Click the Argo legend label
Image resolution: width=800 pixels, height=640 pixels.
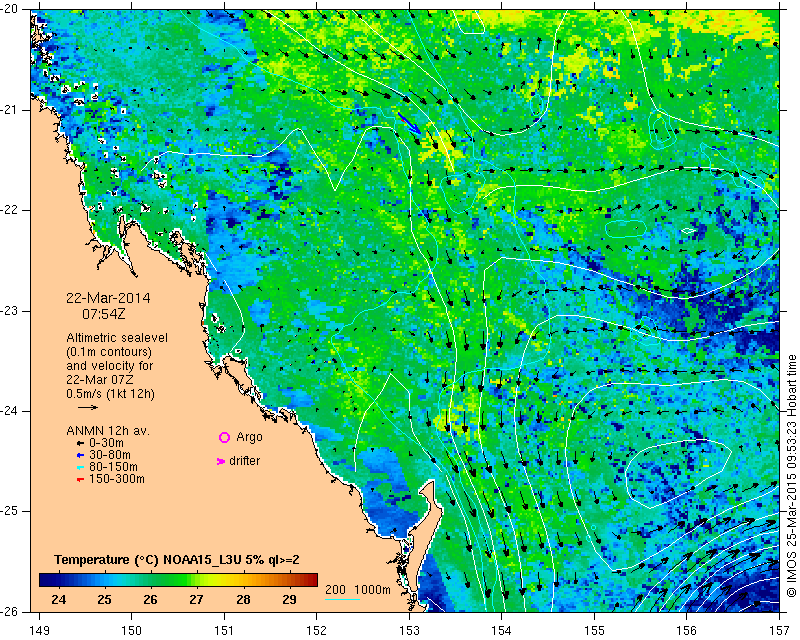pos(249,437)
